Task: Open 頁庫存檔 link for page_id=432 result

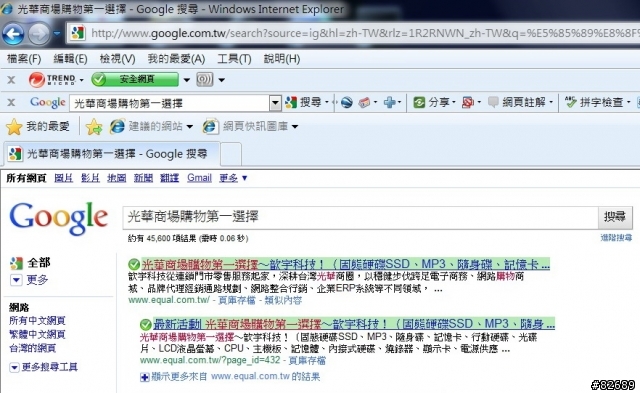Action: tap(307, 360)
